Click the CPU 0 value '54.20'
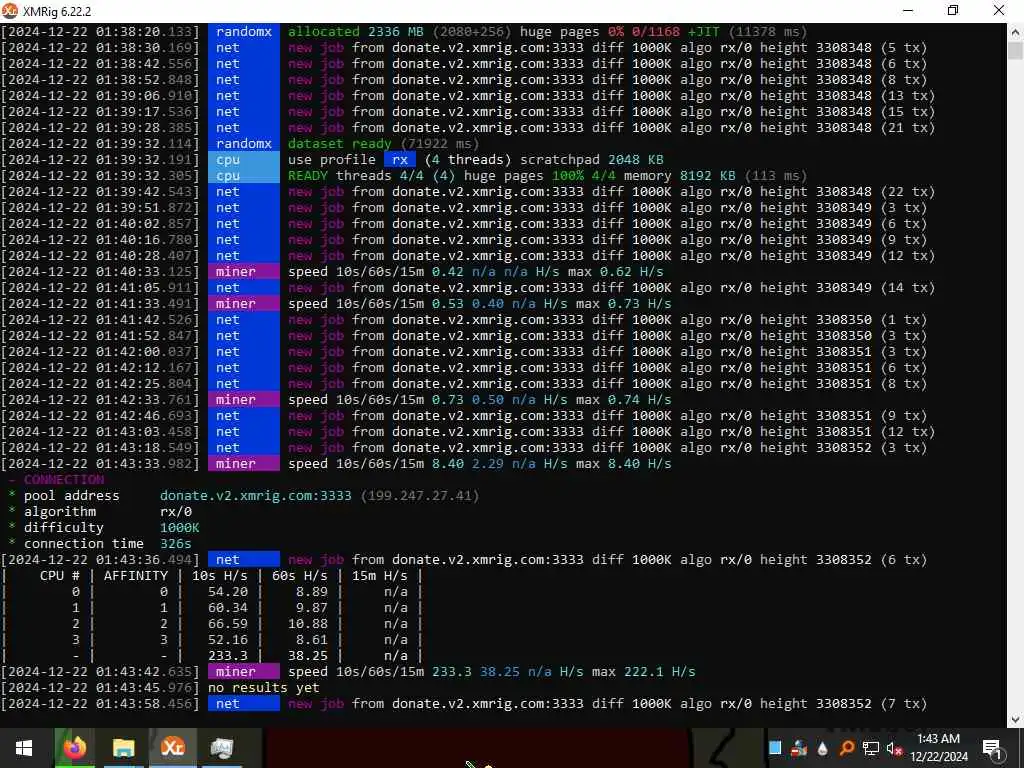Image resolution: width=1024 pixels, height=768 pixels. [228, 592]
